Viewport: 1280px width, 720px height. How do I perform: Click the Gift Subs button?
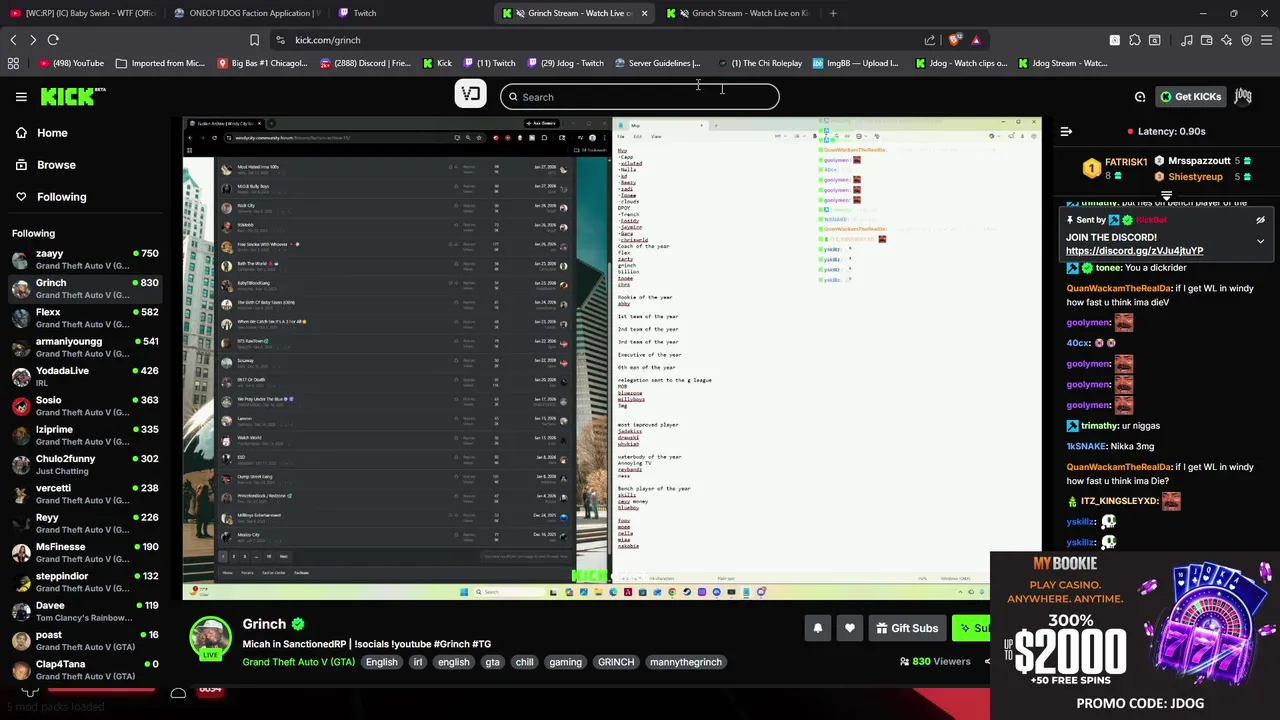coord(907,628)
